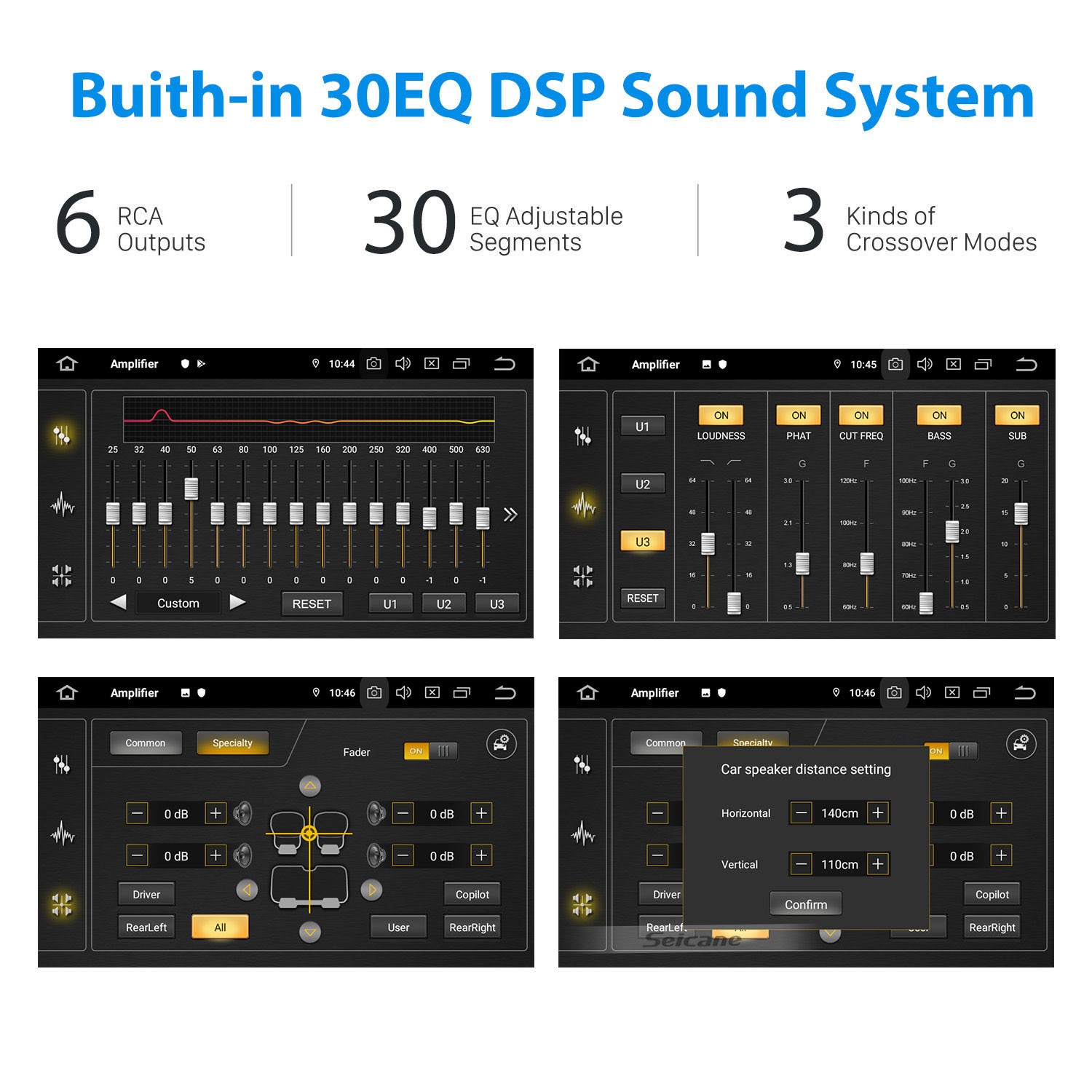Adjust the PHAT gain slider handle
The height and width of the screenshot is (1092, 1092).
pyautogui.click(x=802, y=563)
